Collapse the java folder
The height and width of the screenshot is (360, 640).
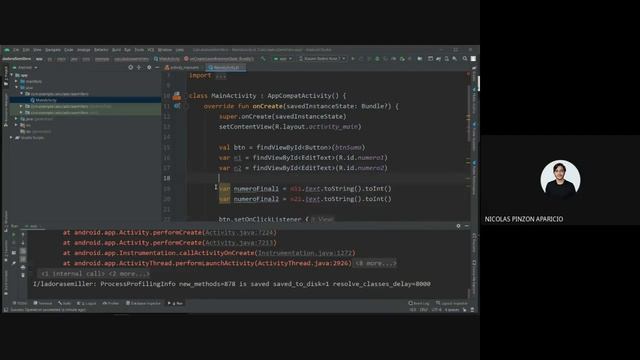(17, 87)
